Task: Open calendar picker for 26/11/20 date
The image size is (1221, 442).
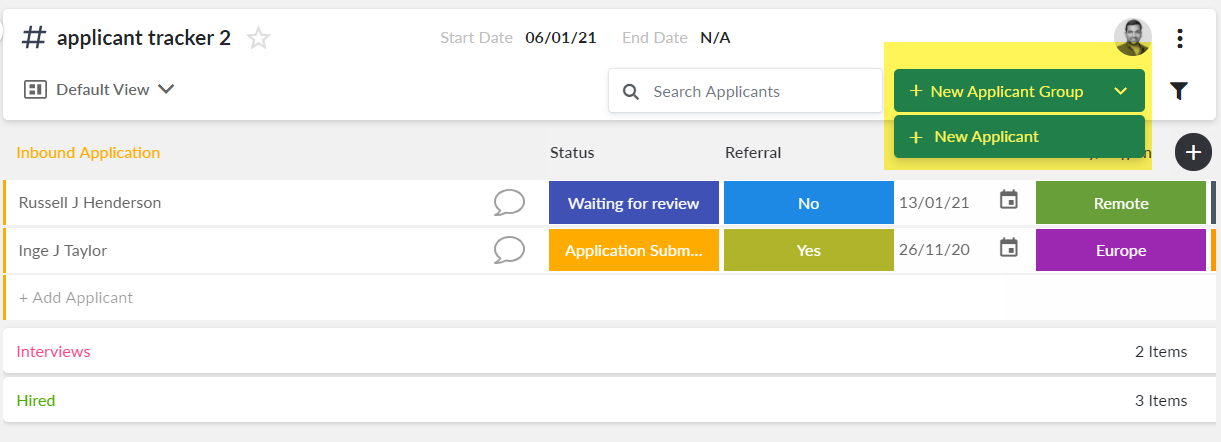Action: point(1009,247)
